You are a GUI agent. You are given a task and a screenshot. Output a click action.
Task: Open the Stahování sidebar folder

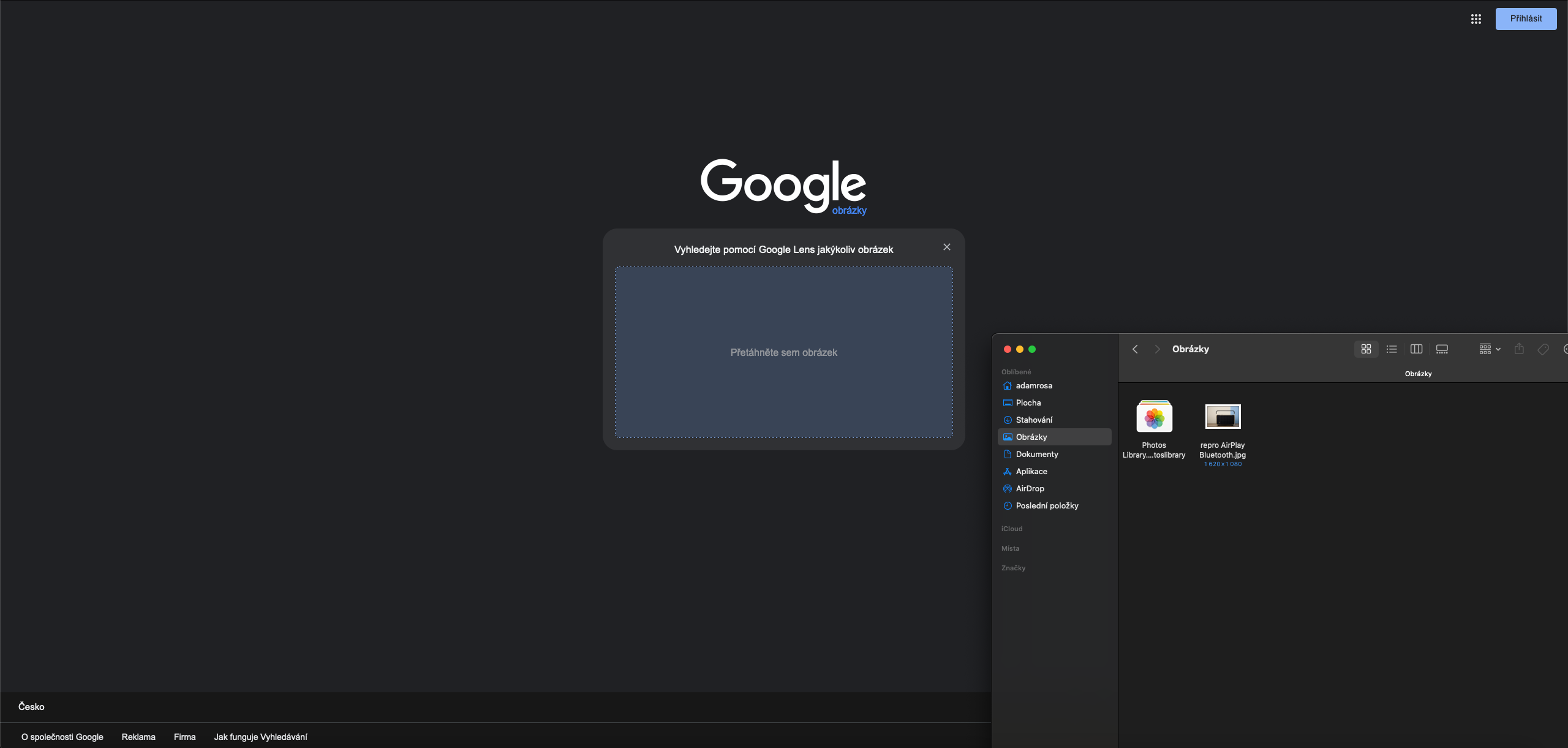[1034, 420]
